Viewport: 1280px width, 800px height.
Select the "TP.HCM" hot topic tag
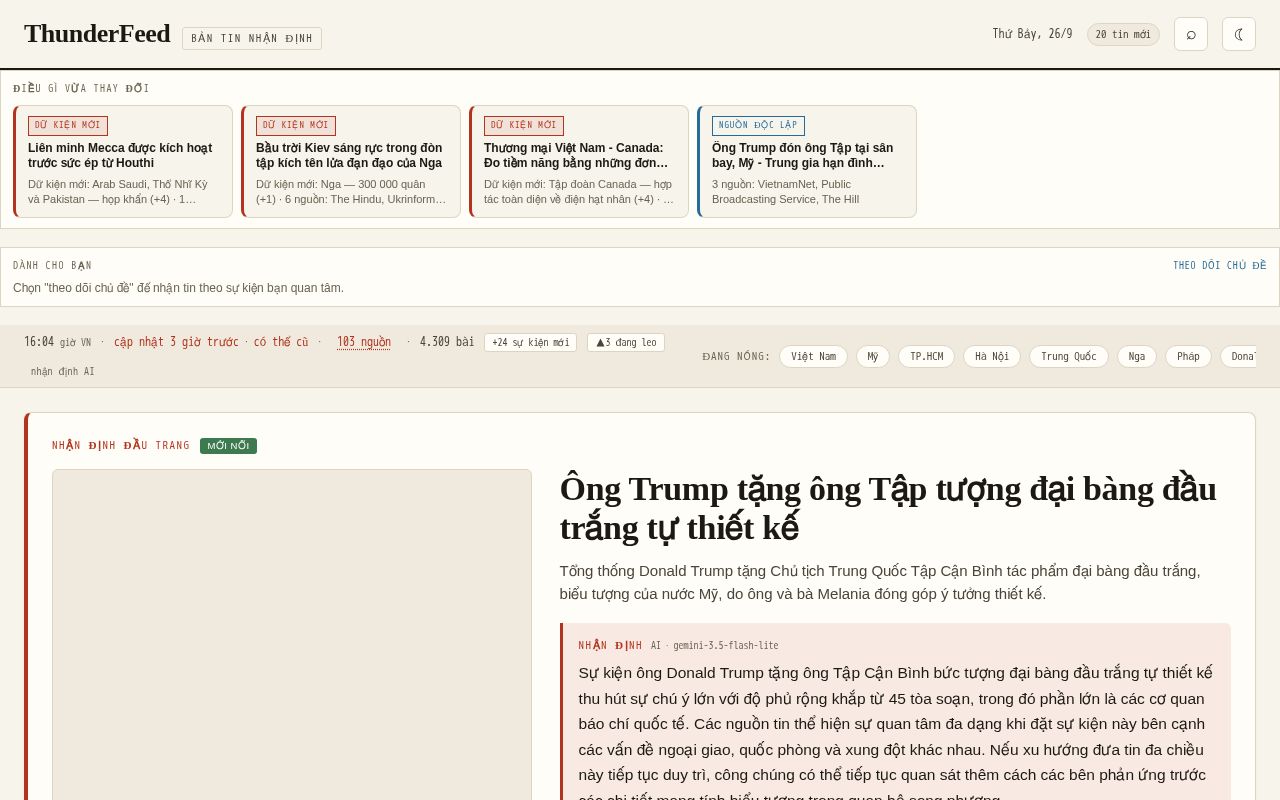(x=926, y=357)
